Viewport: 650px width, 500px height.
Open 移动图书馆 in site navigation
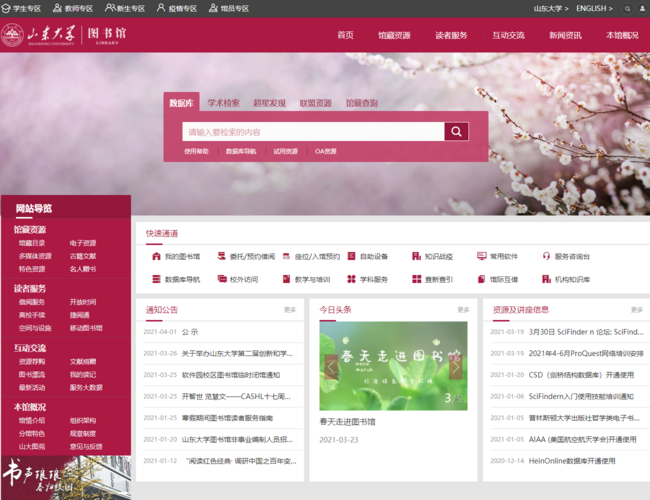coord(86,328)
